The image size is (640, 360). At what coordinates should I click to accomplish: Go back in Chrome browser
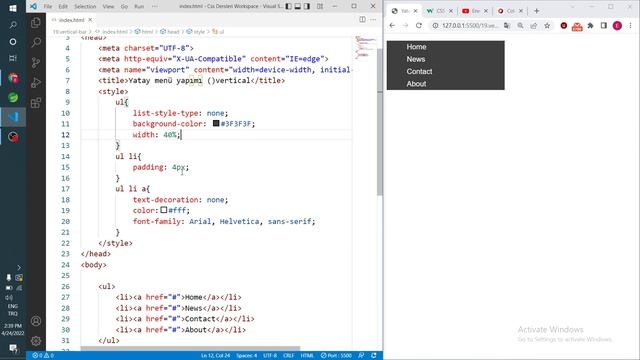pos(392,25)
